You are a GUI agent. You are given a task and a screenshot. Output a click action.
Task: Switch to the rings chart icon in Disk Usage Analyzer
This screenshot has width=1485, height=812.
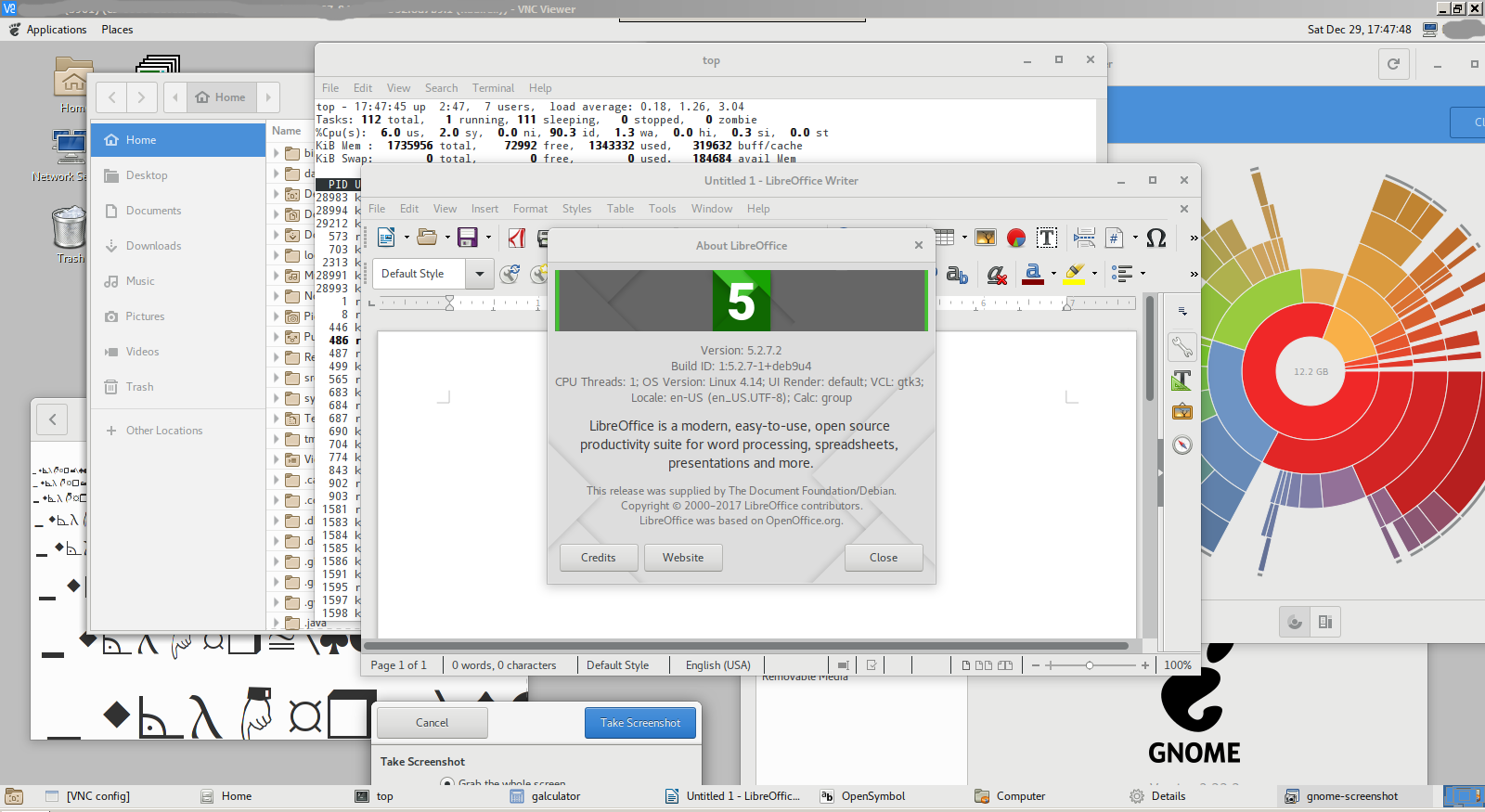click(x=1295, y=622)
